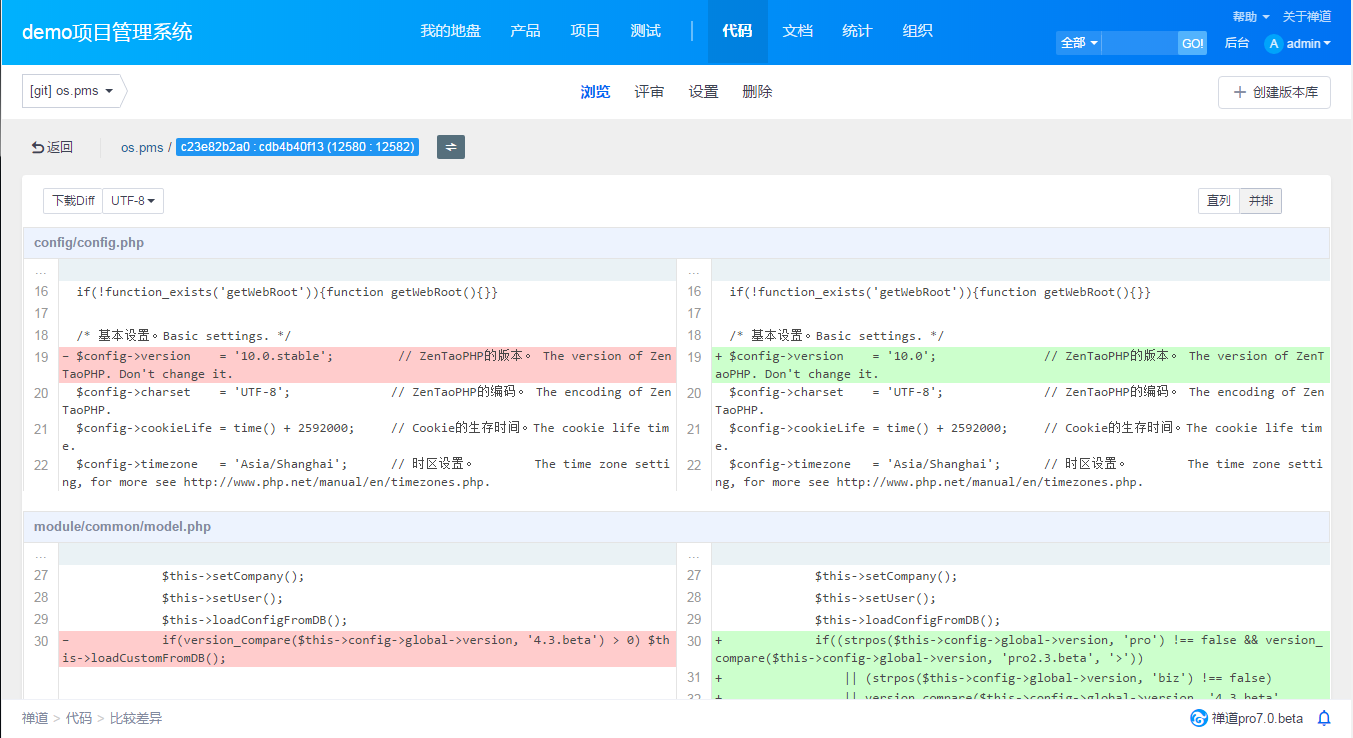Expand the 帮助 help dropdown
The width and height of the screenshot is (1353, 738).
pos(1251,17)
